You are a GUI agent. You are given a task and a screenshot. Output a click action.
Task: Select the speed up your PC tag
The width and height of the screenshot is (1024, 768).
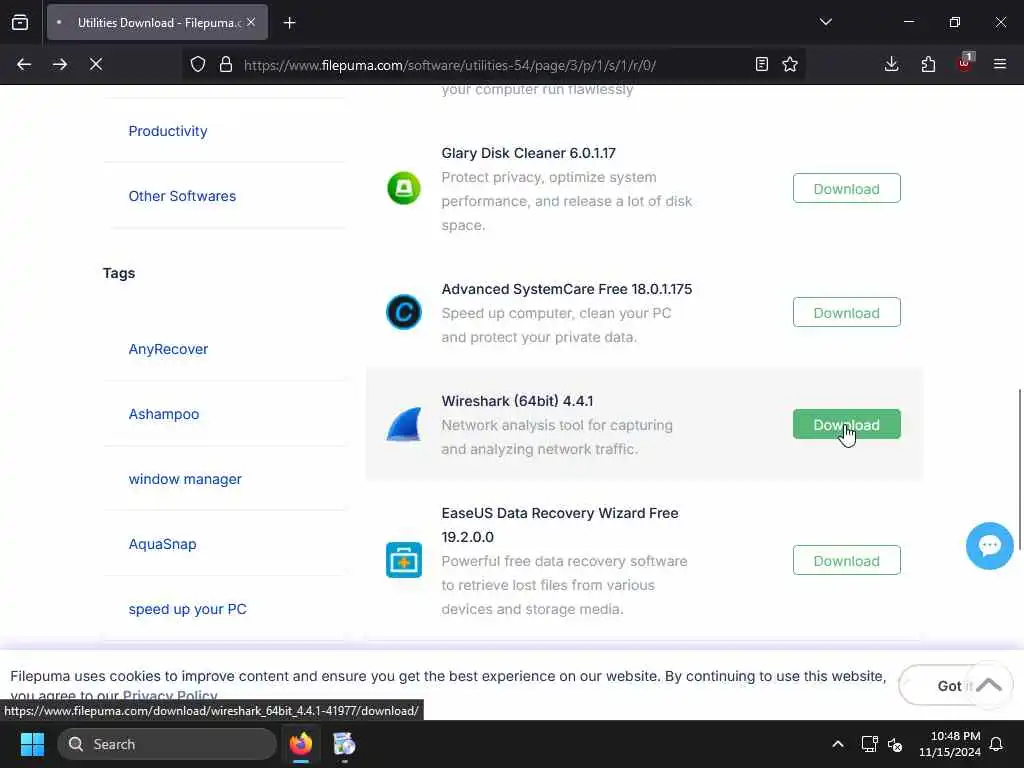click(x=187, y=609)
